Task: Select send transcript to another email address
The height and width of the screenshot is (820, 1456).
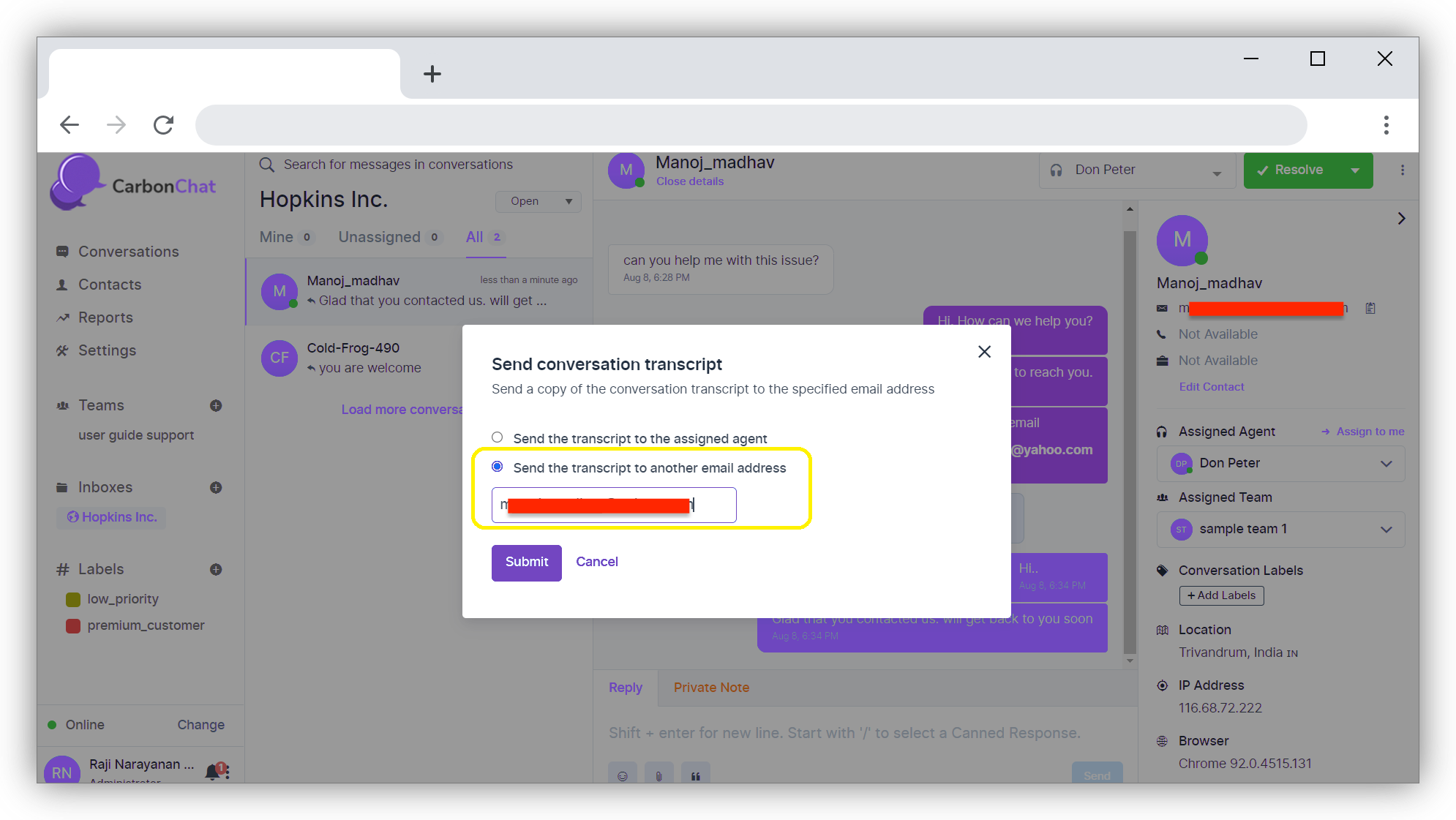Action: coord(498,467)
